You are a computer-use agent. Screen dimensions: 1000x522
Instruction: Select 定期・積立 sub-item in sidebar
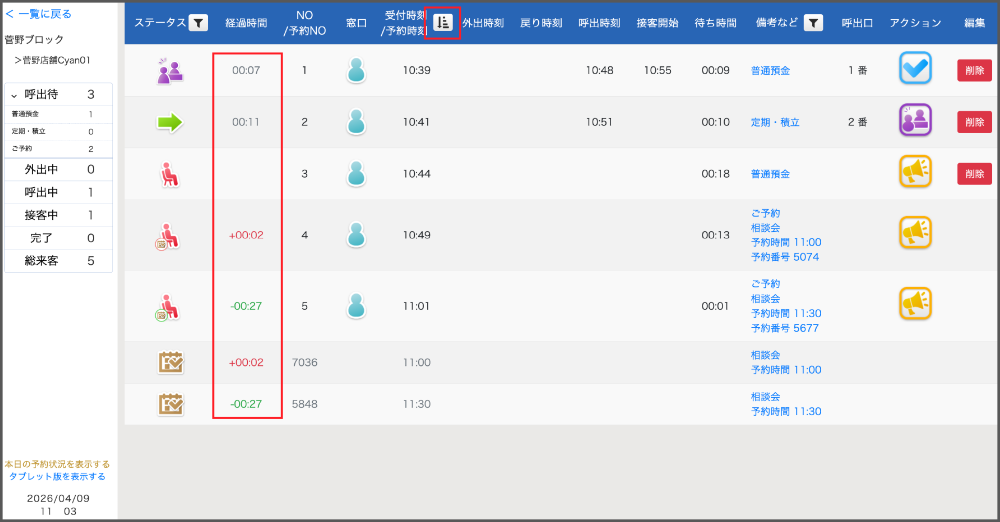pyautogui.click(x=59, y=131)
